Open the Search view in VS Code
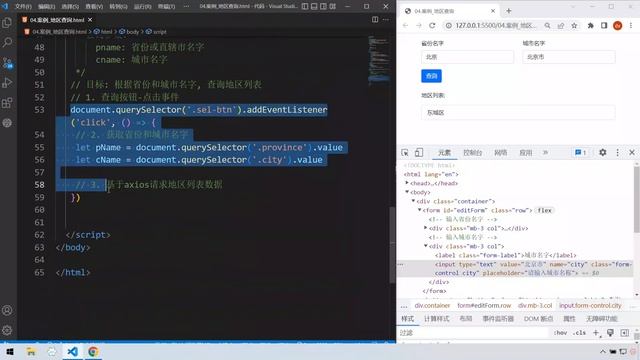This screenshot has width=640, height=360. 7,42
